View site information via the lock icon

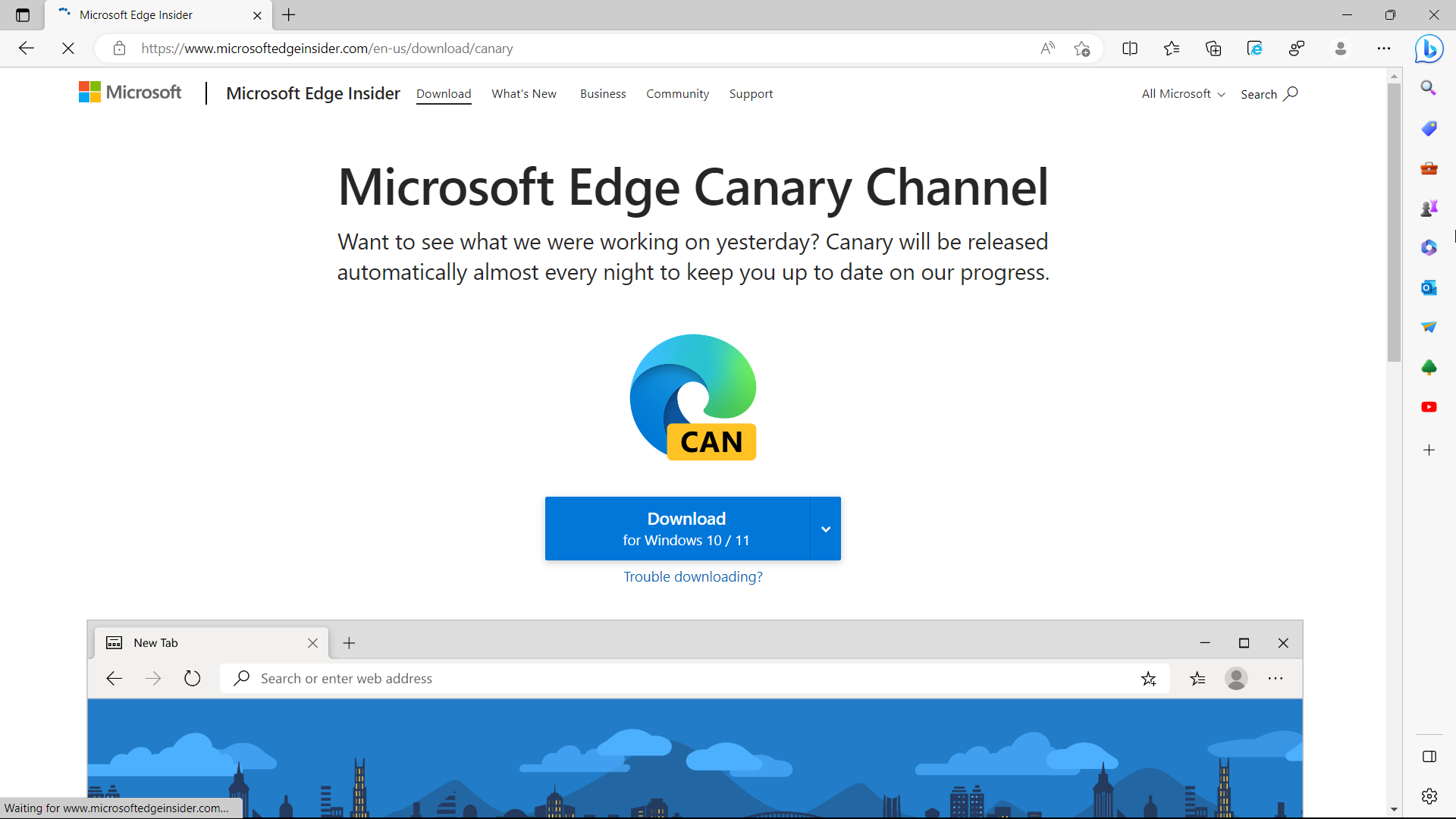click(119, 49)
